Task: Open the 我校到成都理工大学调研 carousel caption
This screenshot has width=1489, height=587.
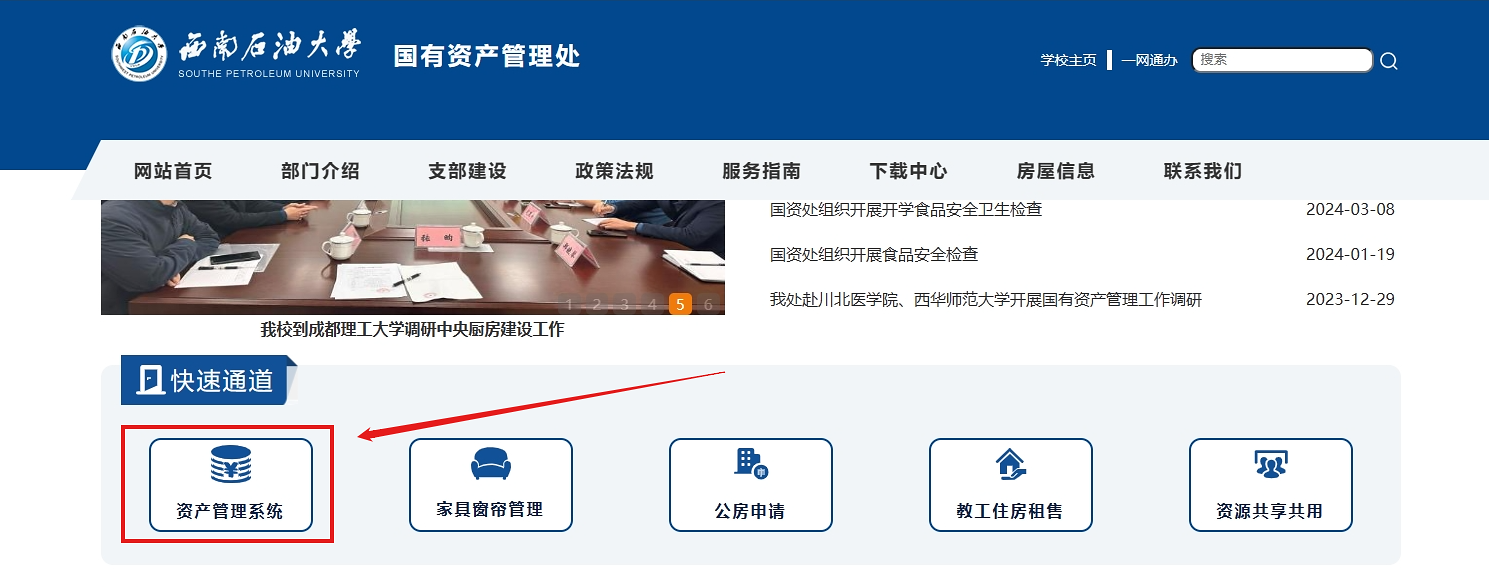Action: click(412, 329)
